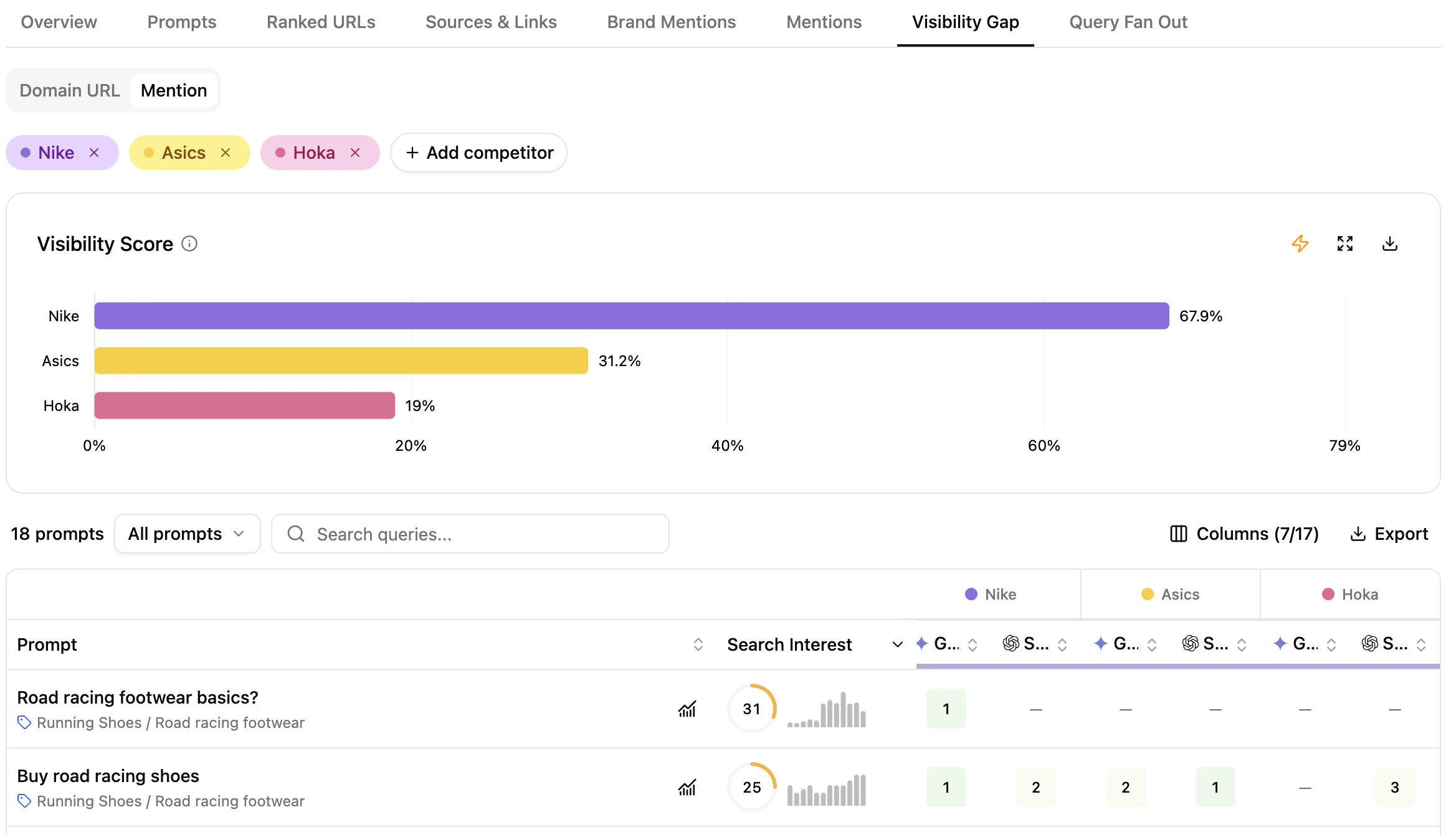Click the lightning bolt insights icon
This screenshot has width=1456, height=835.
[1300, 243]
